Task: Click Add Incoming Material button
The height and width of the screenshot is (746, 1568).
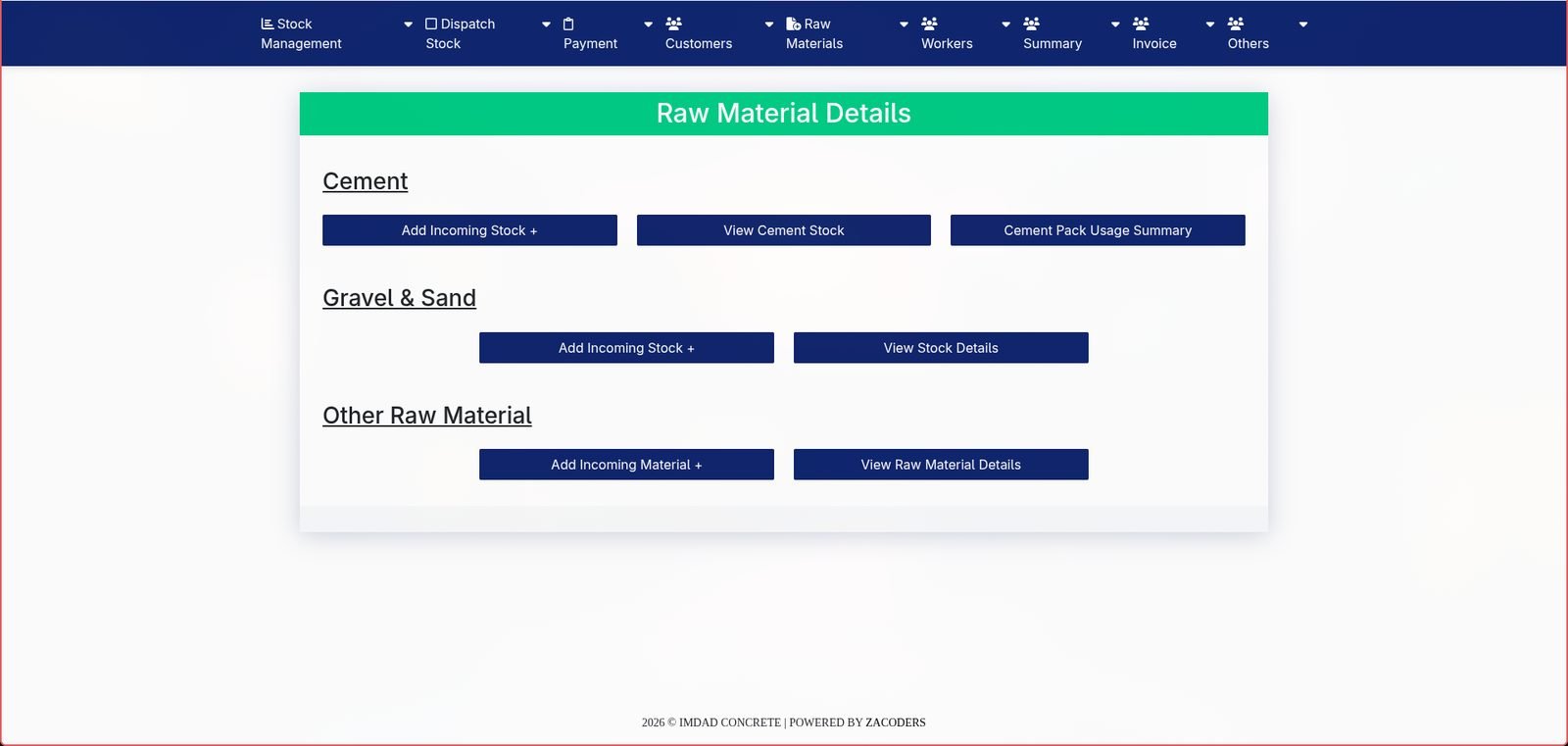Action: pos(626,465)
